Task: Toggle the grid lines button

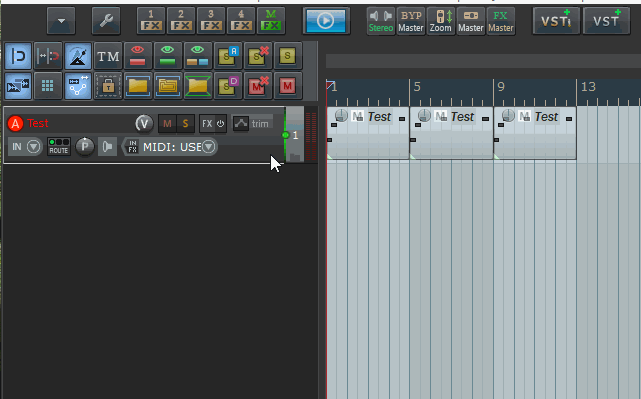Action: [x=48, y=86]
